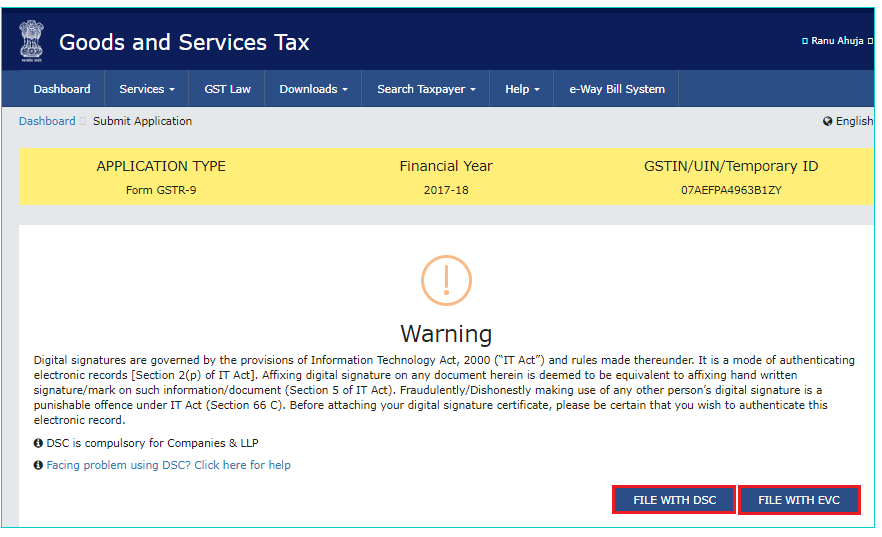This screenshot has height=537, width=882.
Task: Click the Warning heading
Action: (x=446, y=333)
